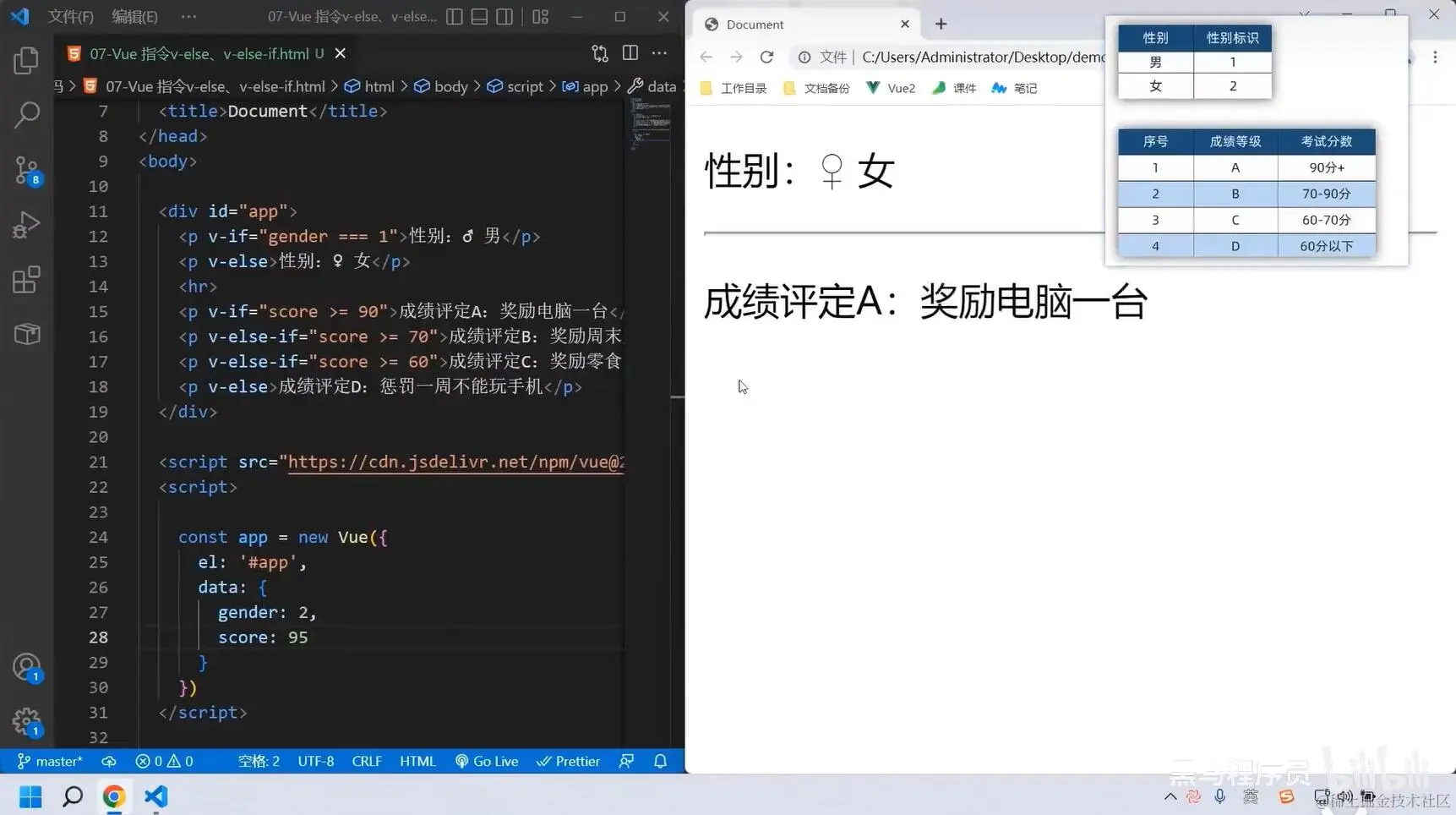Click the Accounts icon above settings gear
The height and width of the screenshot is (815, 1456).
pos(26,668)
